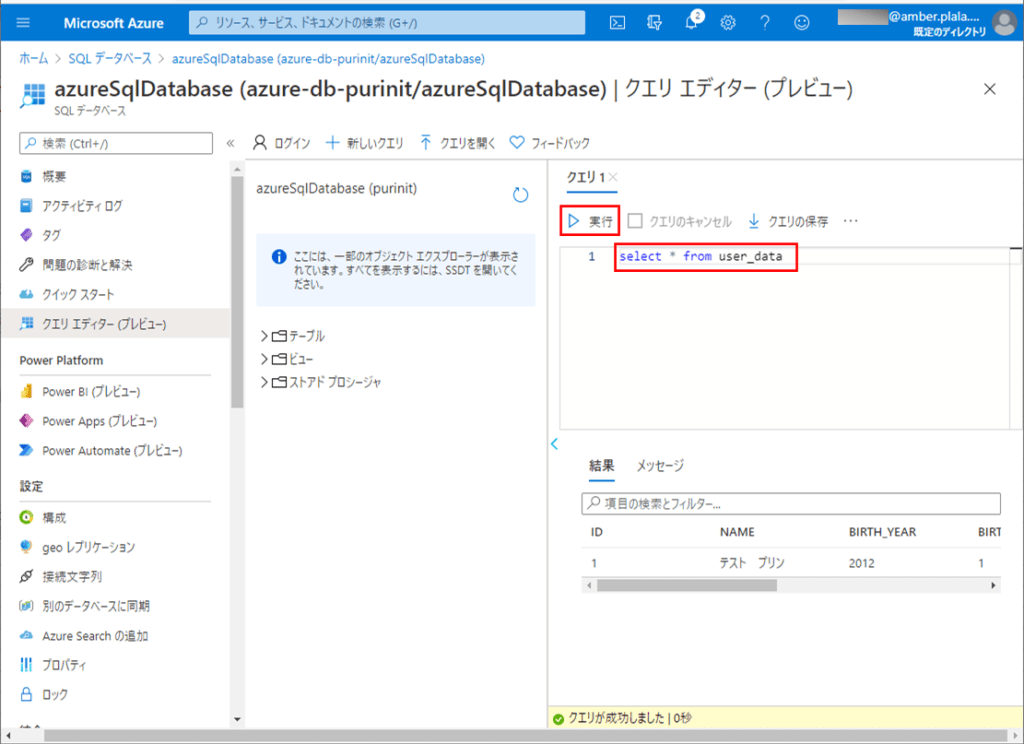Click the sidebar 検索 (Ctrl+/) box

116,143
